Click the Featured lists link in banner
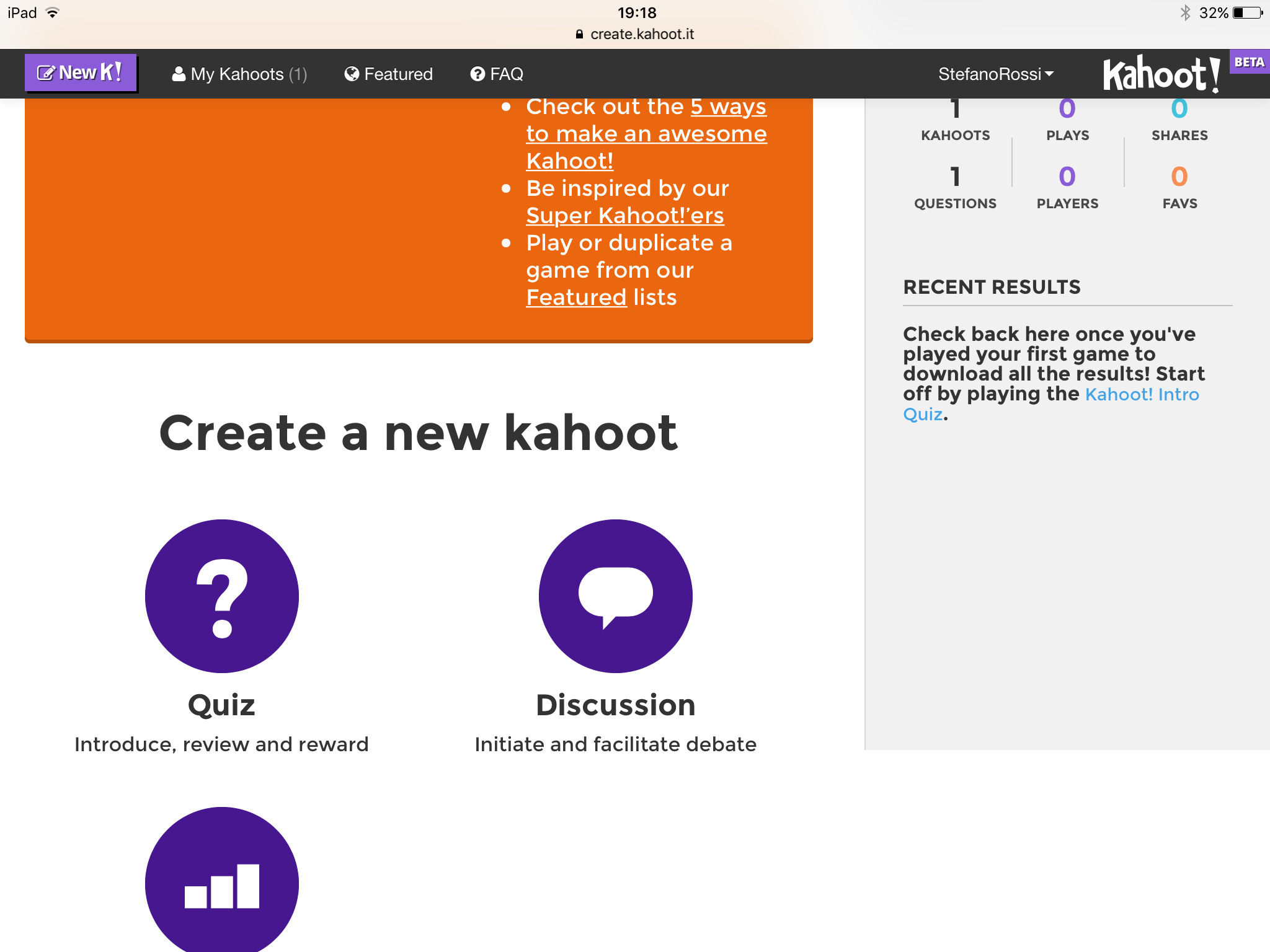Viewport: 1270px width, 952px height. point(576,297)
